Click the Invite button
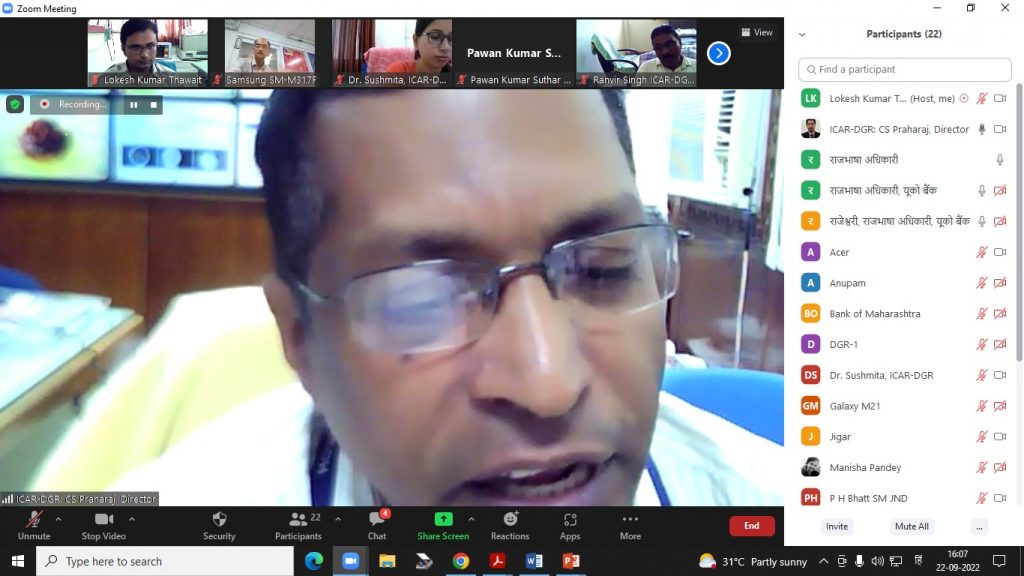This screenshot has width=1024, height=576. [x=837, y=526]
